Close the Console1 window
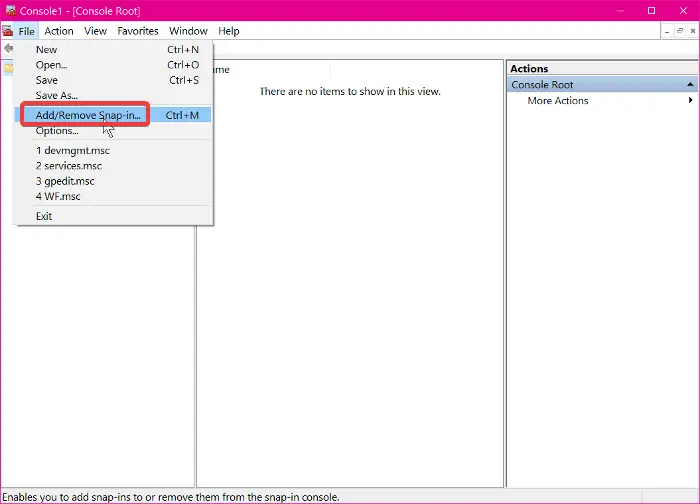Viewport: 700px width, 504px height. pyautogui.click(x=683, y=11)
